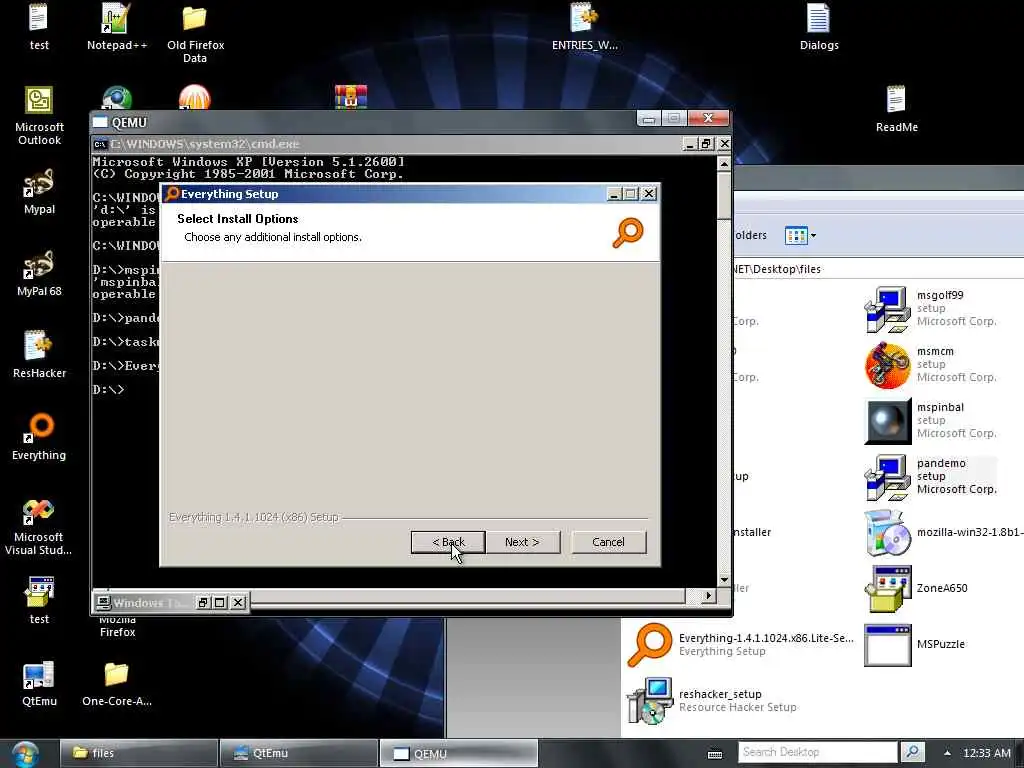Open the test text file desktop icon
The height and width of the screenshot is (768, 1024).
(x=39, y=27)
